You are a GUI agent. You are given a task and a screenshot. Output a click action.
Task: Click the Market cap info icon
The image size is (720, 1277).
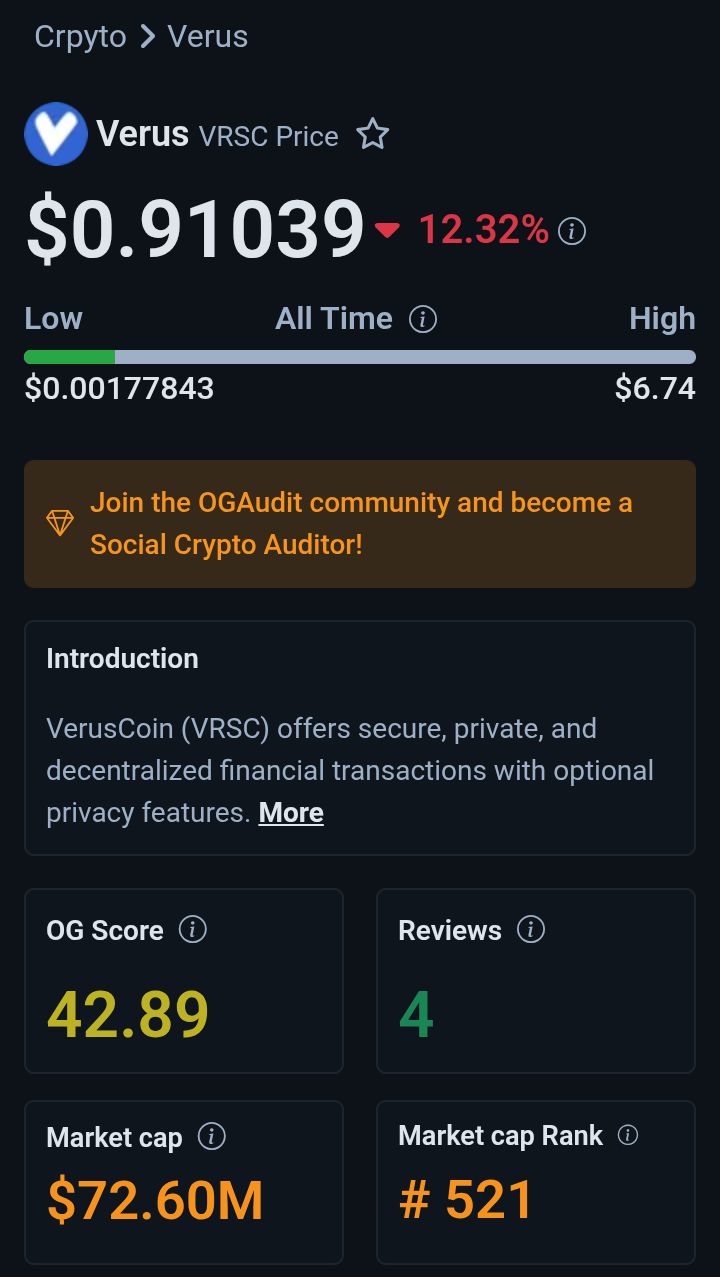[x=211, y=1136]
